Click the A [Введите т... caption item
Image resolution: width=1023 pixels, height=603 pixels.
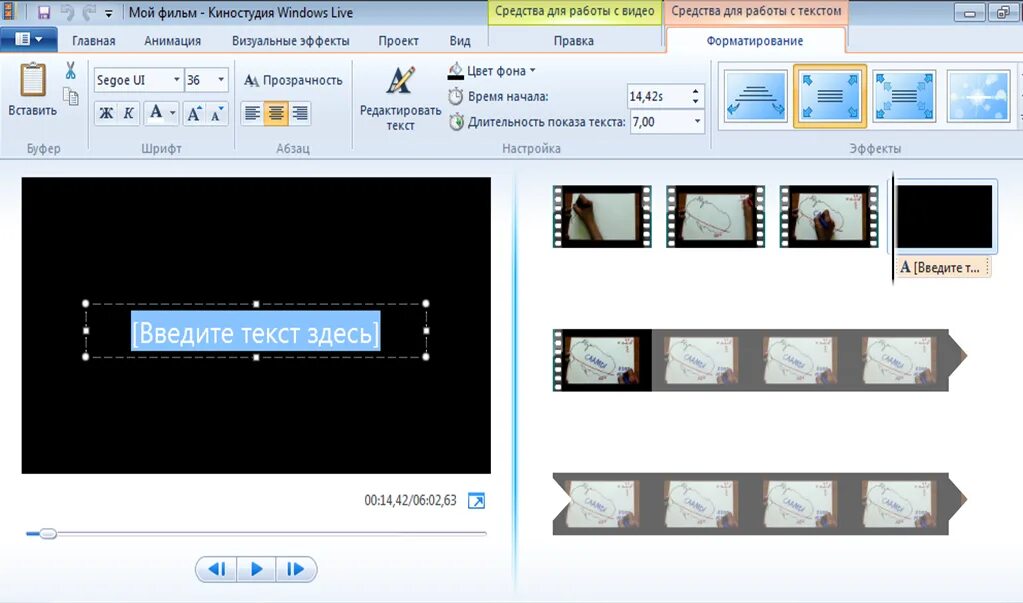[943, 267]
